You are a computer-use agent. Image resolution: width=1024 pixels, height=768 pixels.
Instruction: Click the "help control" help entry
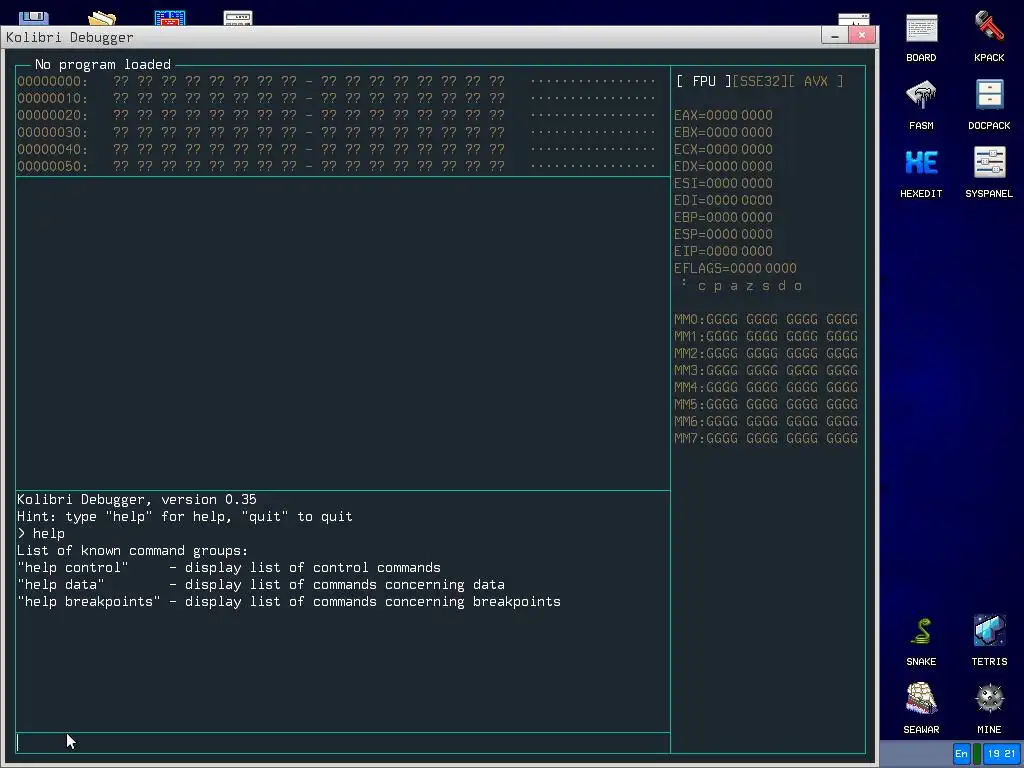coord(229,568)
